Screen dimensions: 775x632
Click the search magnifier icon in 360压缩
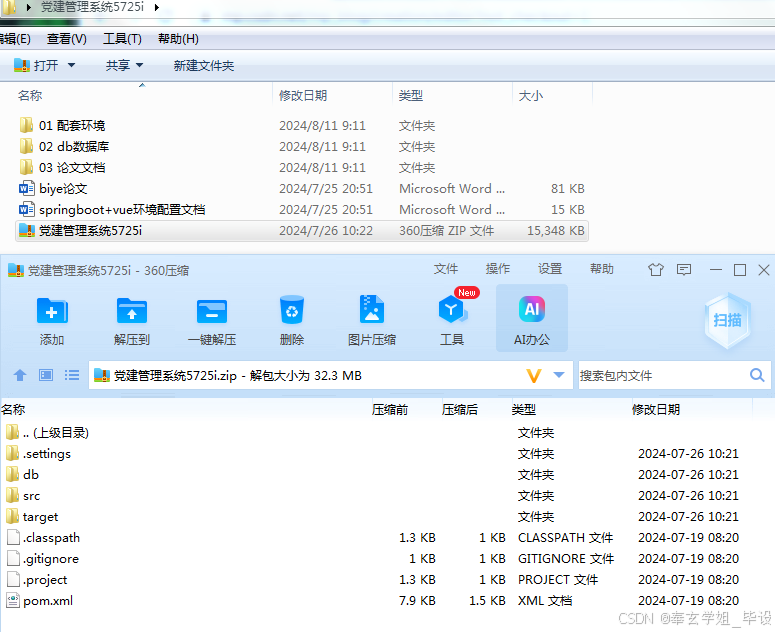tap(757, 375)
